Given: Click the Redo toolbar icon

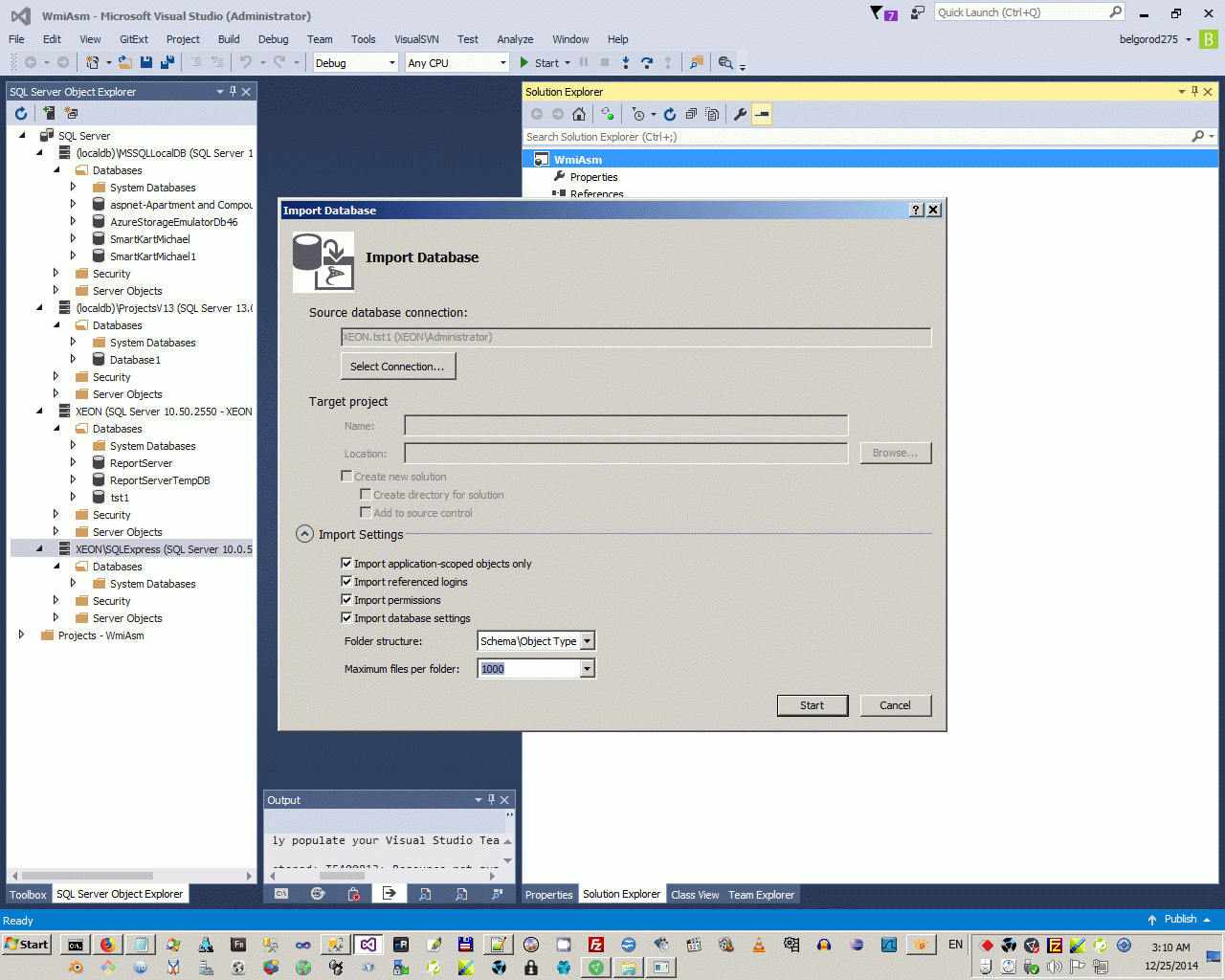Looking at the screenshot, I should [x=279, y=62].
